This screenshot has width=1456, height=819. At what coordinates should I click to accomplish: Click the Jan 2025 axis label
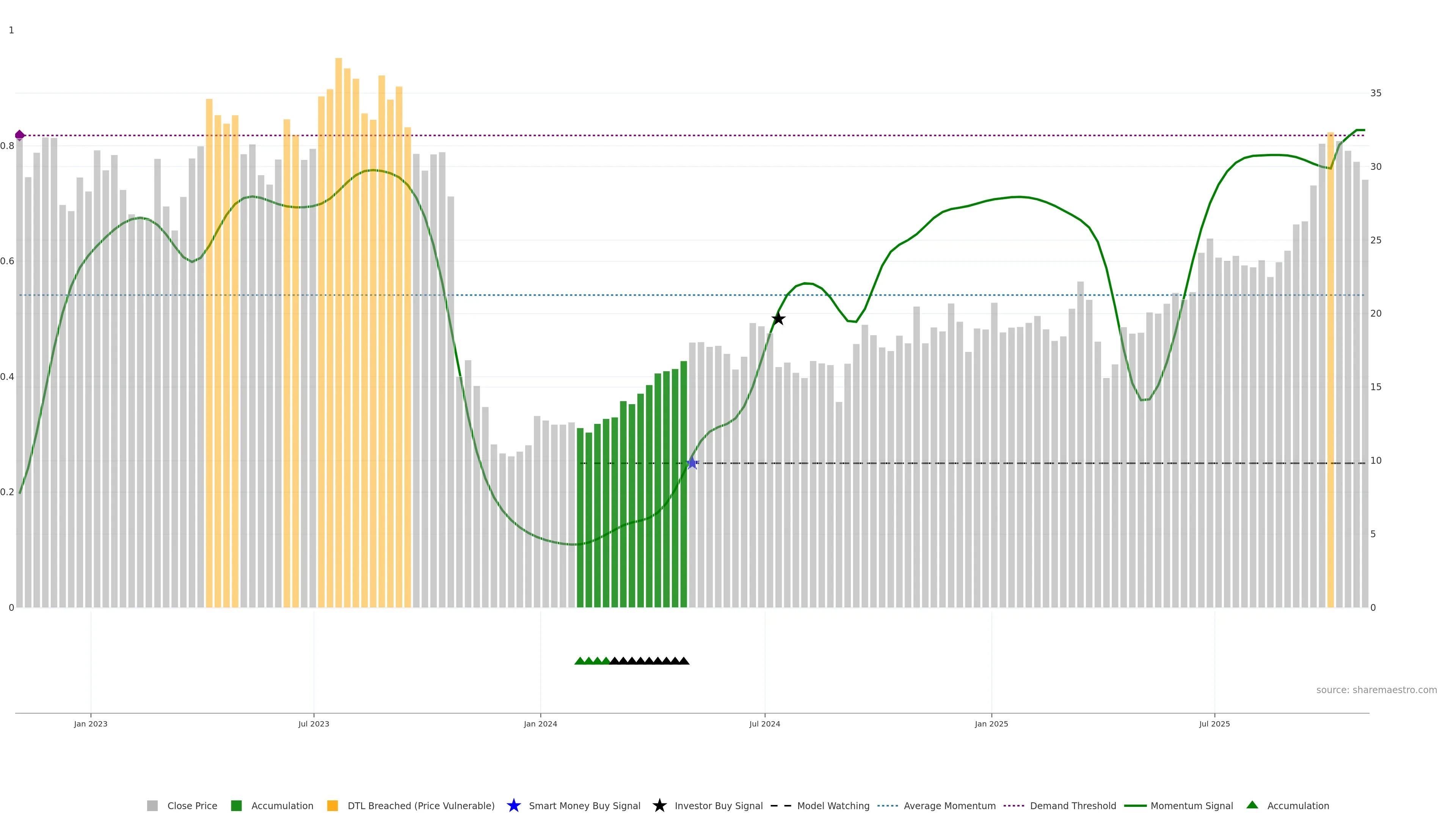(991, 723)
